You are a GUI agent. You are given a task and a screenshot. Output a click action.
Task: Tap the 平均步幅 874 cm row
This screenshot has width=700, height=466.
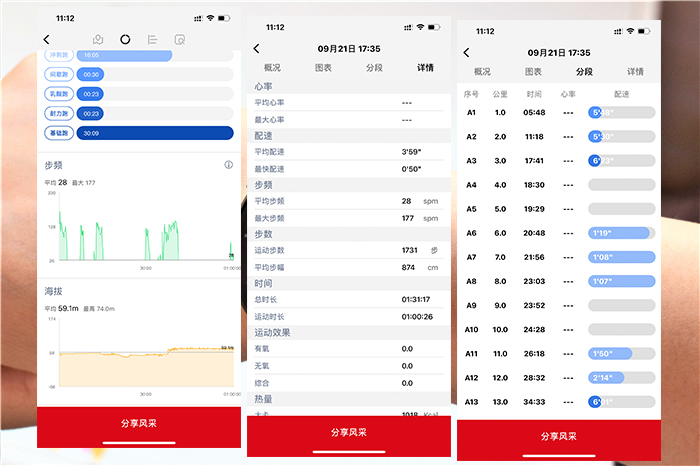pos(349,267)
